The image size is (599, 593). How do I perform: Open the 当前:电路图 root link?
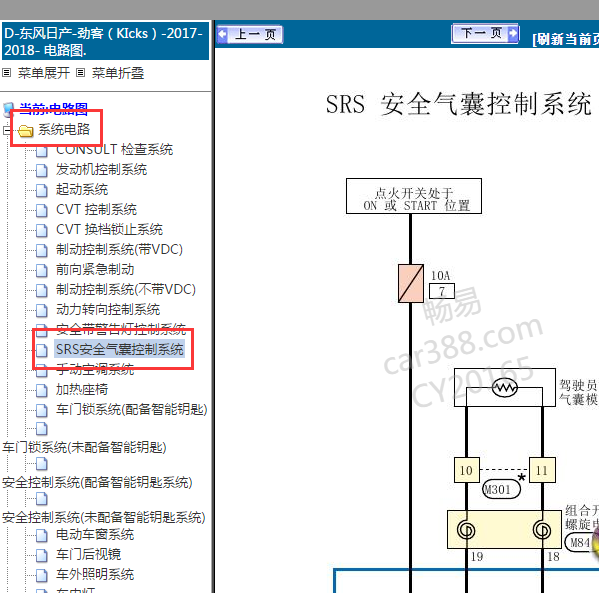(x=53, y=109)
